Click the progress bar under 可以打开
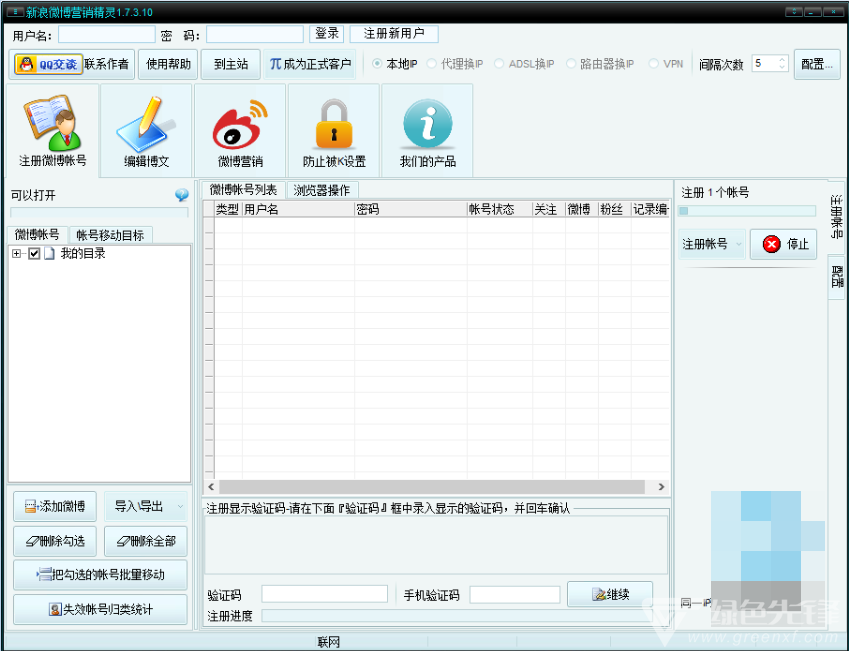The height and width of the screenshot is (651, 849). tap(100, 212)
